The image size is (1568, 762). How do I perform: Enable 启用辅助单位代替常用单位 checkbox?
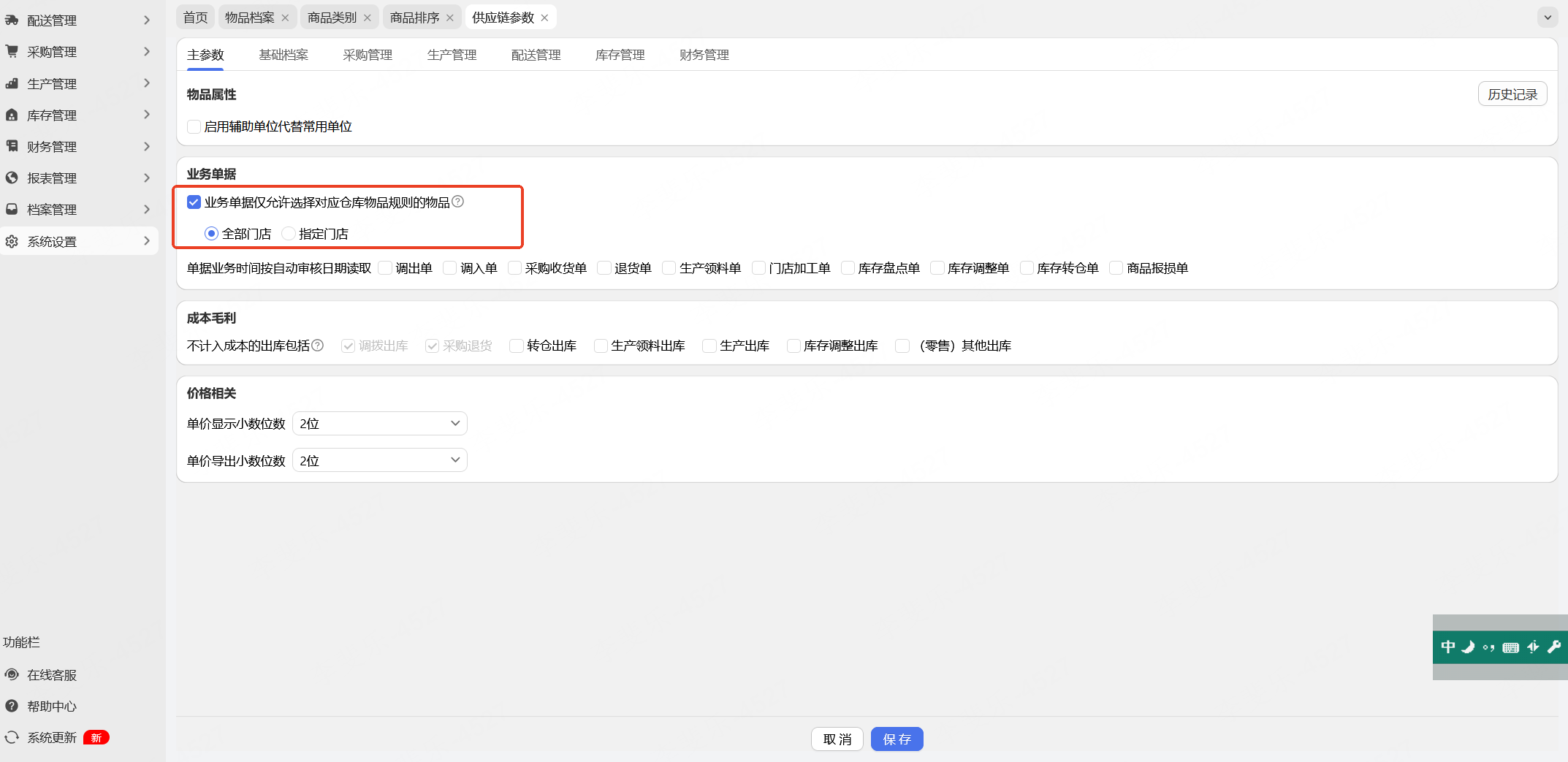pos(194,126)
